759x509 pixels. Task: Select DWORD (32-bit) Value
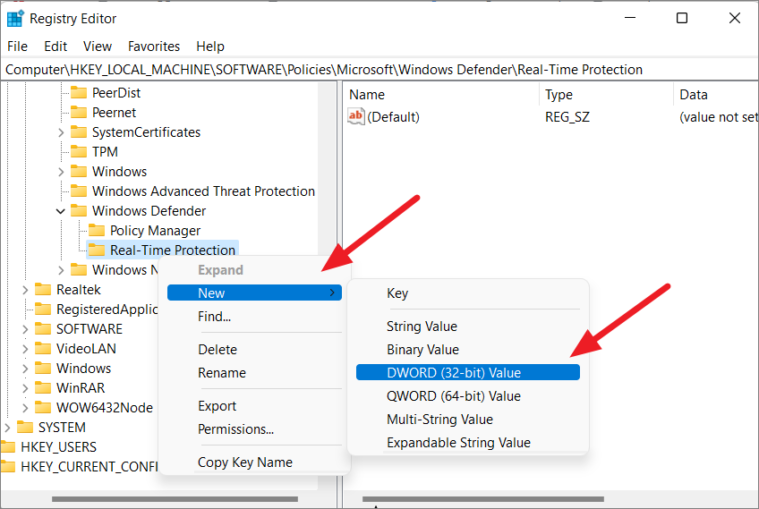(468, 373)
